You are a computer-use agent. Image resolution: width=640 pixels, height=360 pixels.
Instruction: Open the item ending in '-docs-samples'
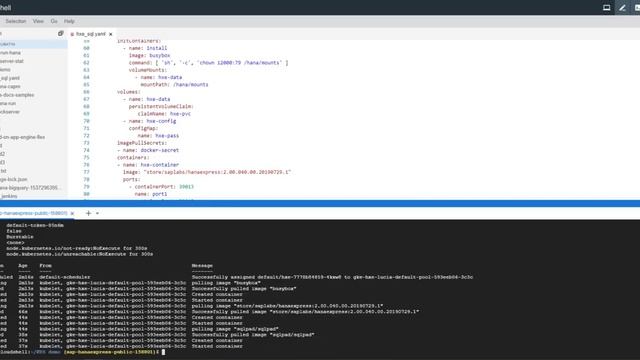tap(17, 95)
